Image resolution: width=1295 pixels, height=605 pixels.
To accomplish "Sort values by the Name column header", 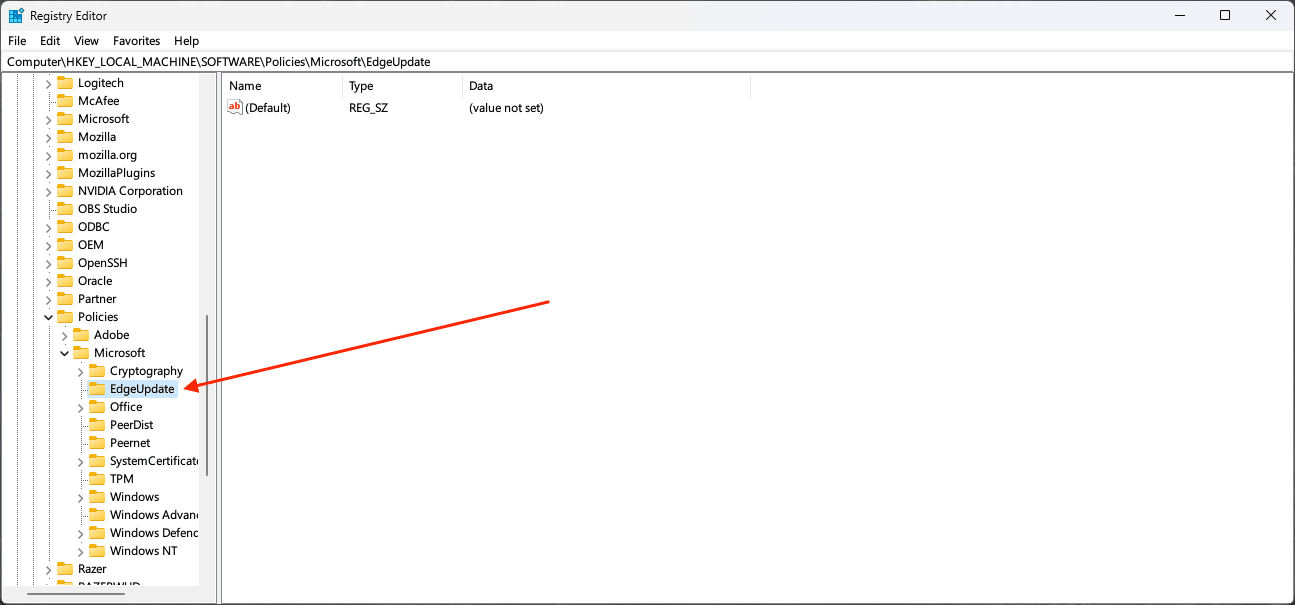I will pos(282,86).
